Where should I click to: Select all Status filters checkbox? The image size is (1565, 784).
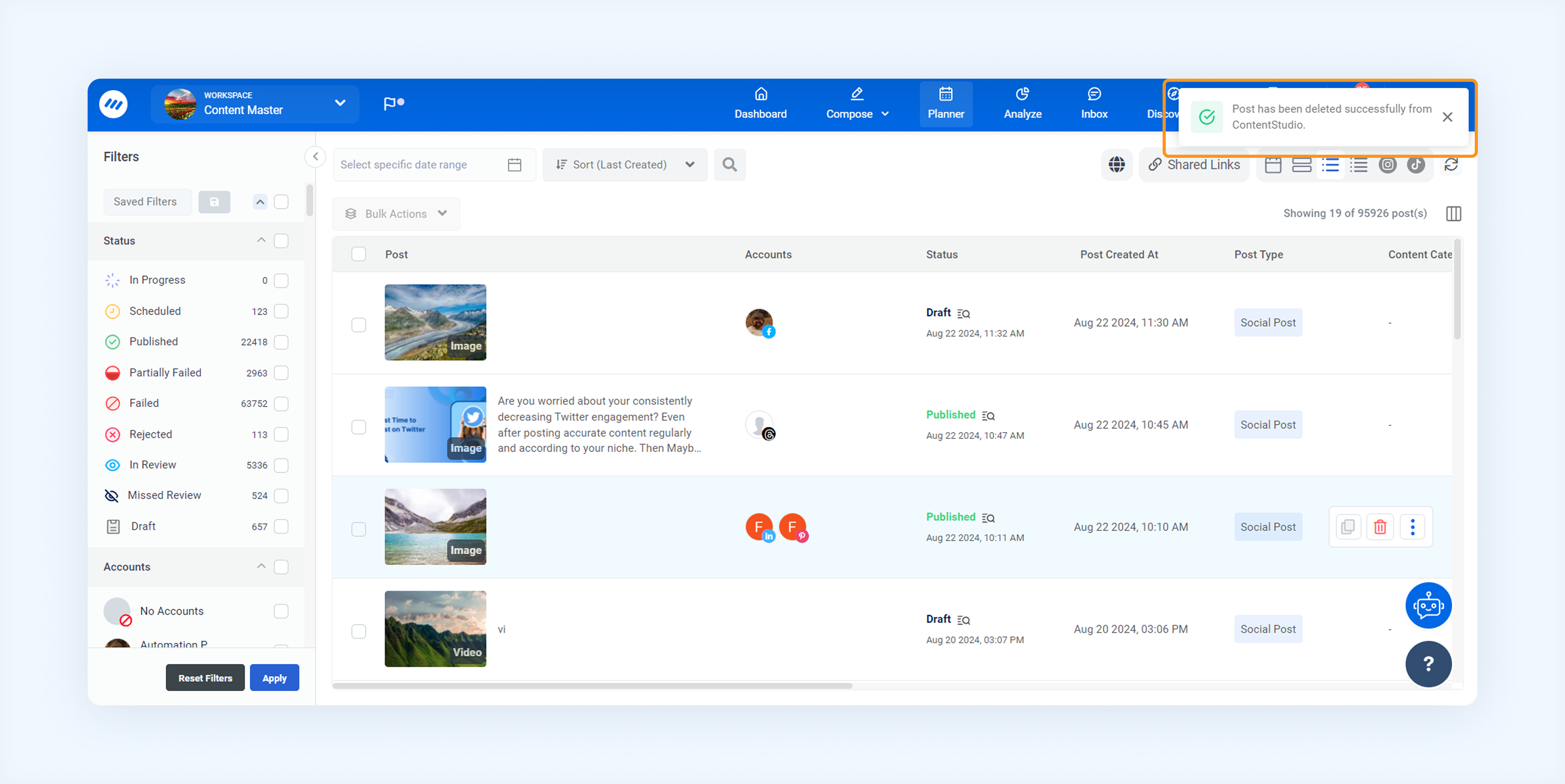(281, 241)
